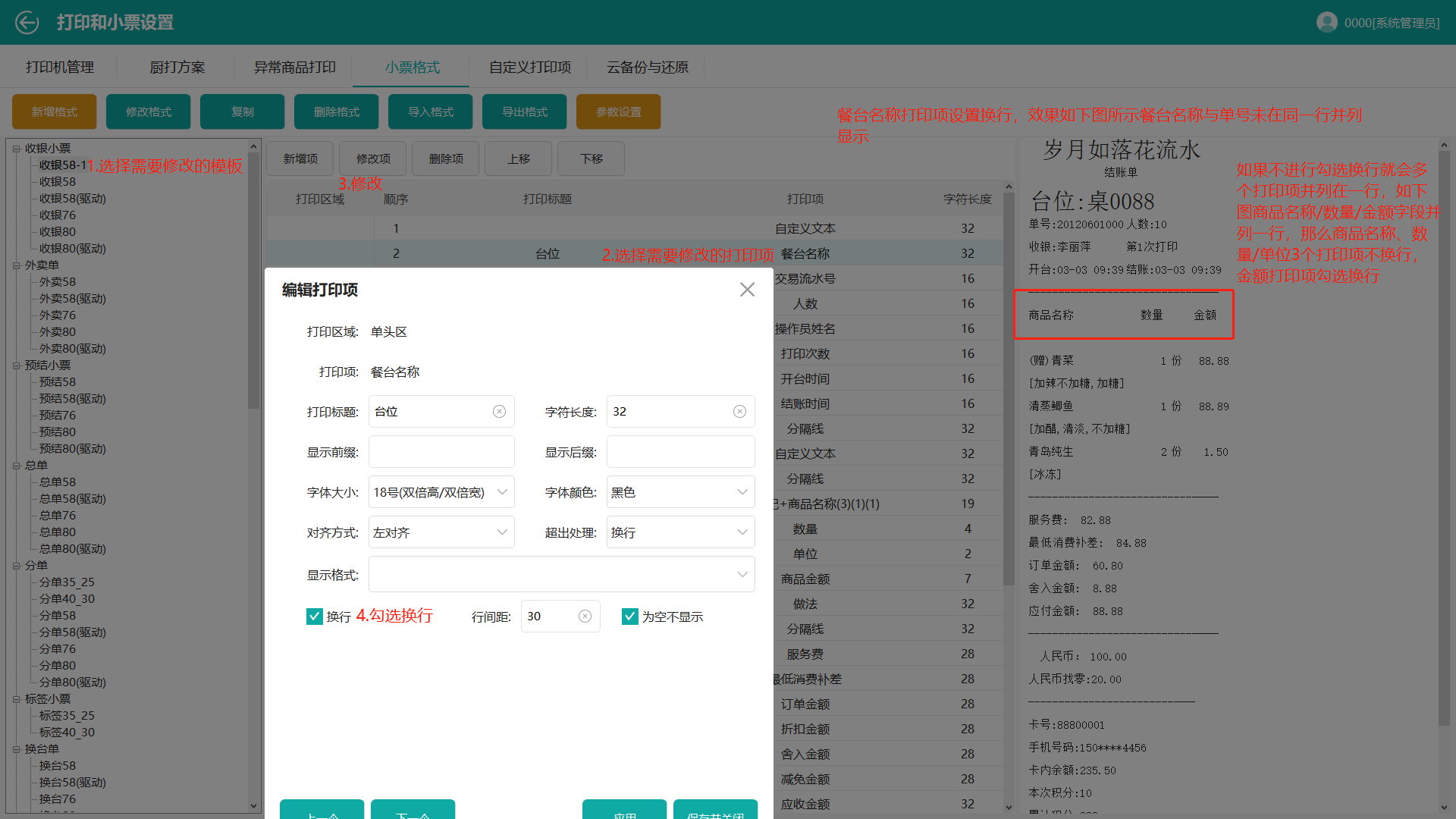
Task: Click the 上移 button
Action: [519, 158]
